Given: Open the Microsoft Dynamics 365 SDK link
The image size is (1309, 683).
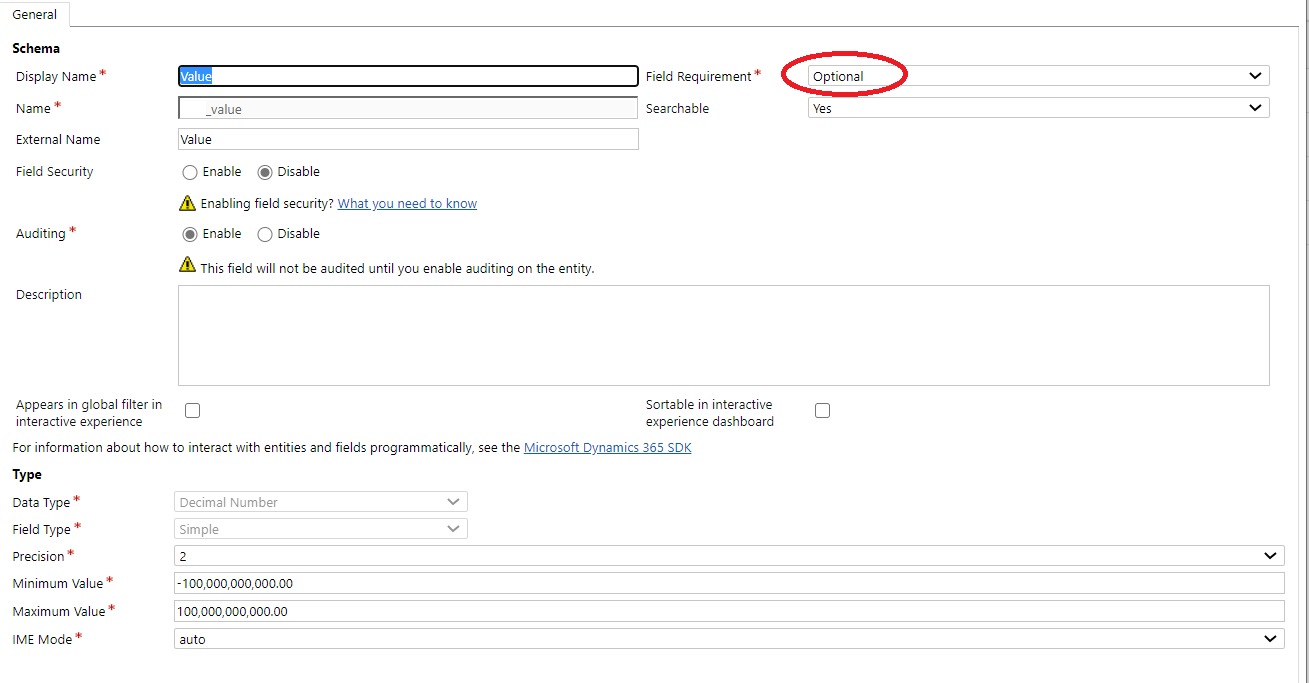Looking at the screenshot, I should (x=608, y=448).
